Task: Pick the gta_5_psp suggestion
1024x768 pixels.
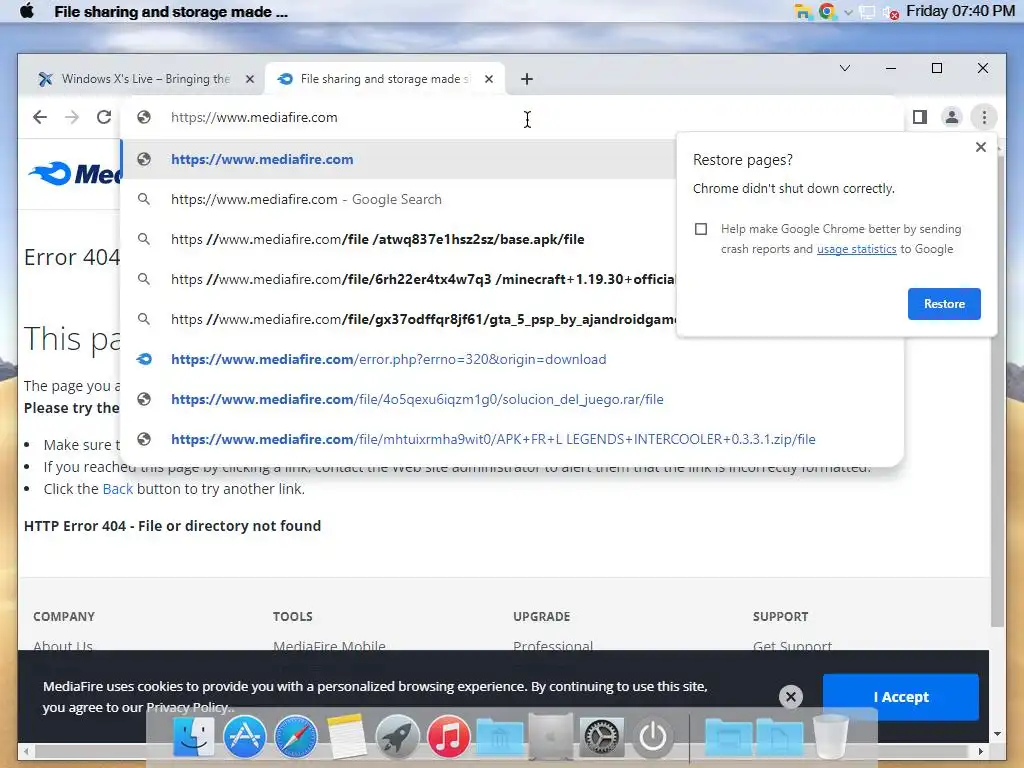Action: pyautogui.click(x=398, y=319)
